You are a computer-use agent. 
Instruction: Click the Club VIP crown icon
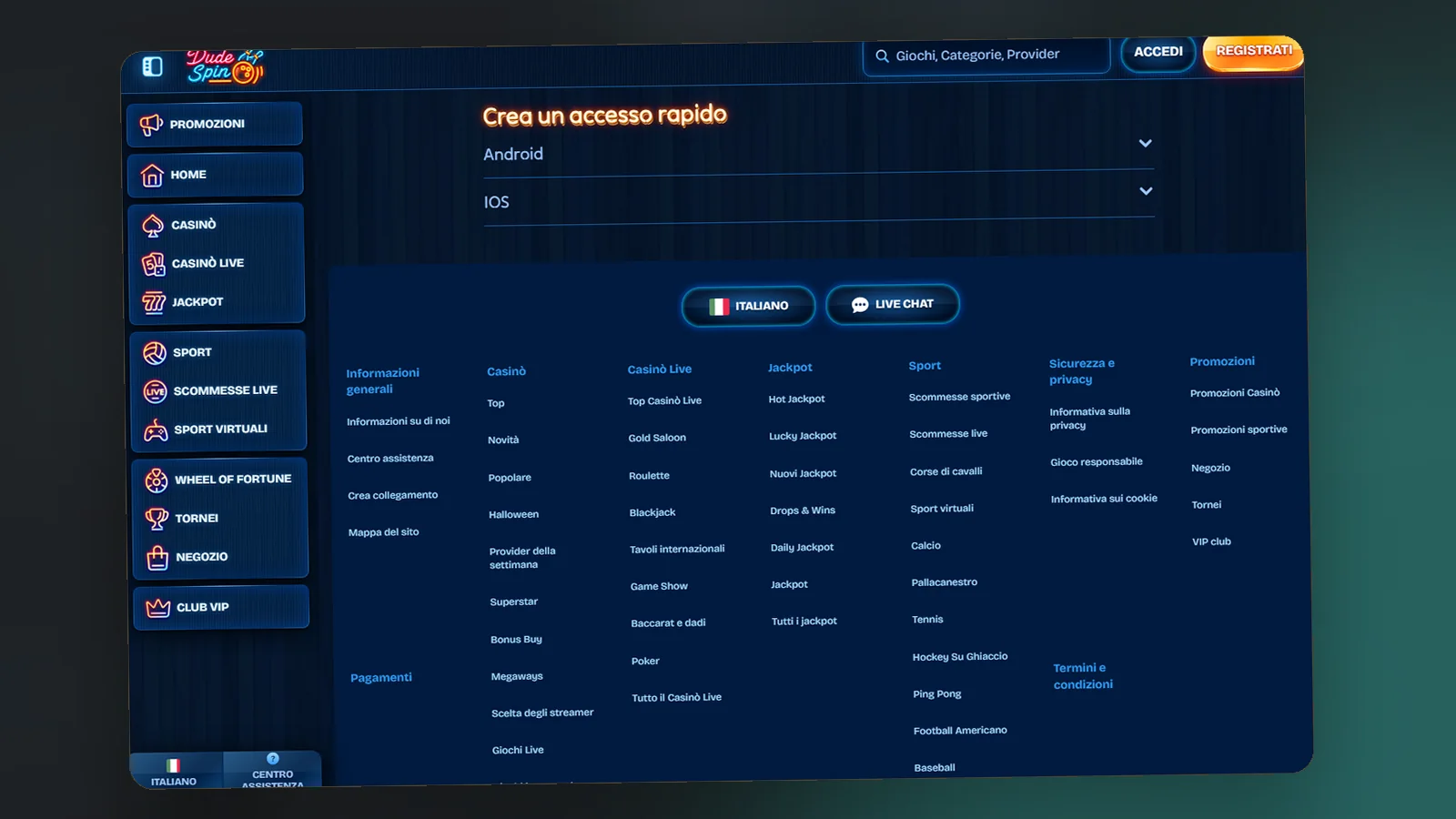click(x=158, y=608)
